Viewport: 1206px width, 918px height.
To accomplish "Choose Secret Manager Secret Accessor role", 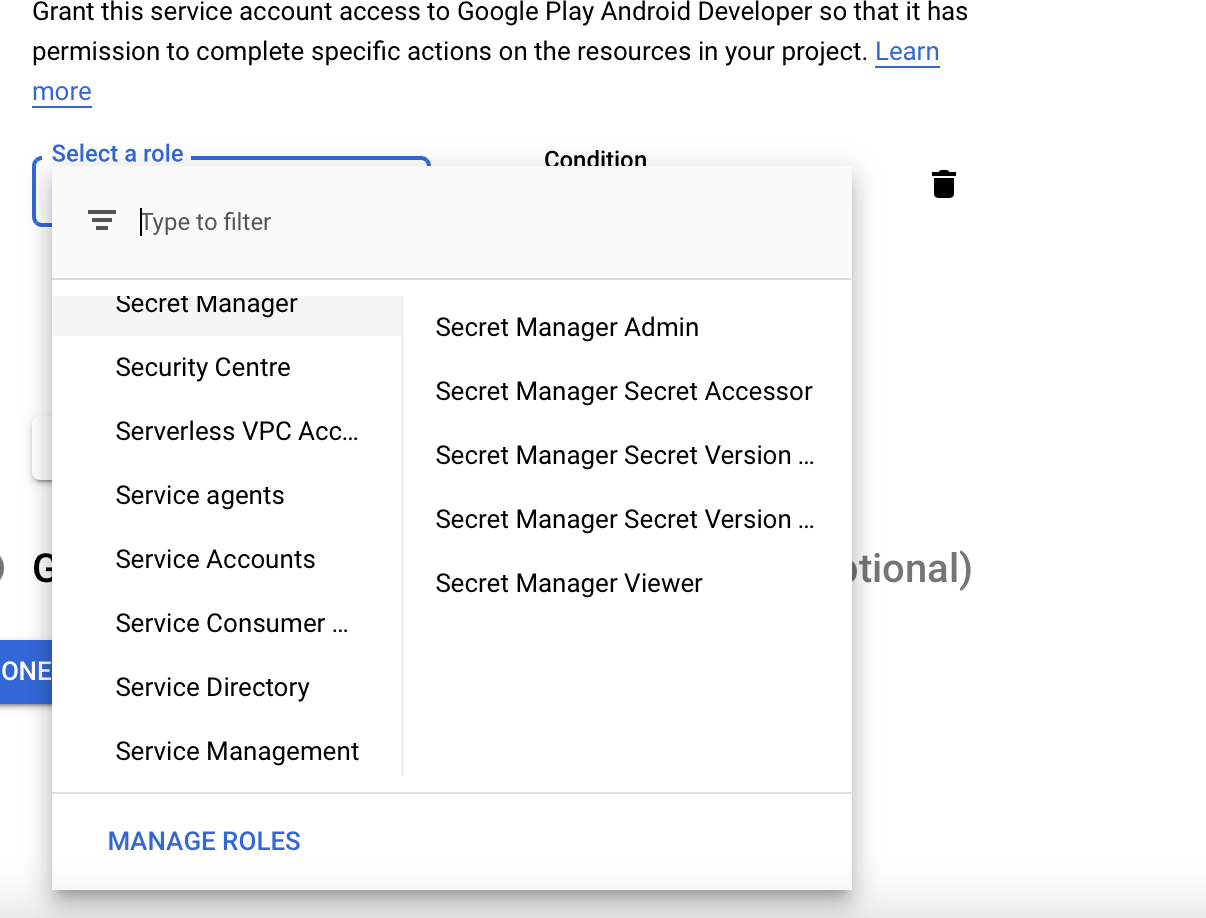I will (x=624, y=391).
